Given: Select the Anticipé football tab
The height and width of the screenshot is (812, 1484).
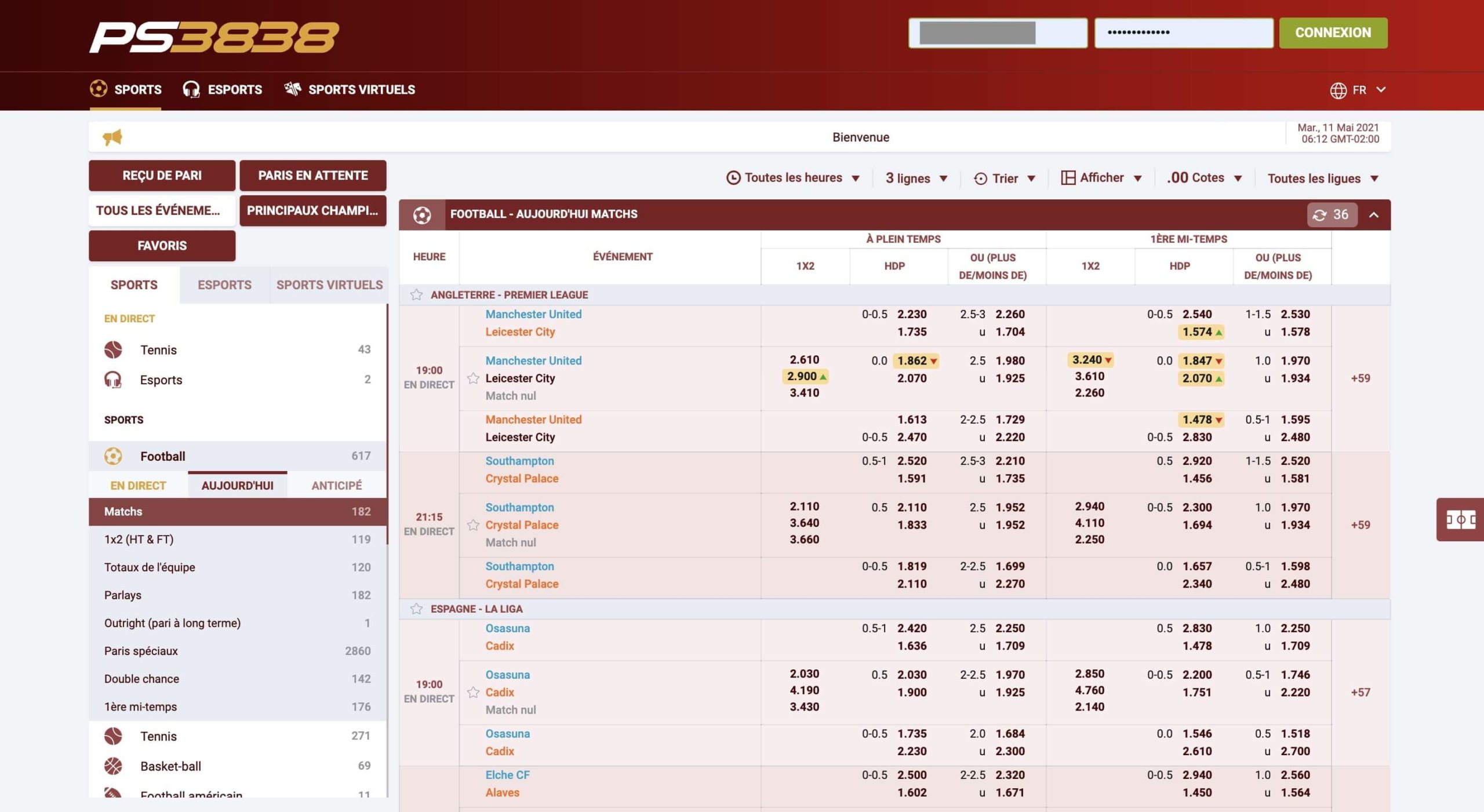Looking at the screenshot, I should (337, 485).
